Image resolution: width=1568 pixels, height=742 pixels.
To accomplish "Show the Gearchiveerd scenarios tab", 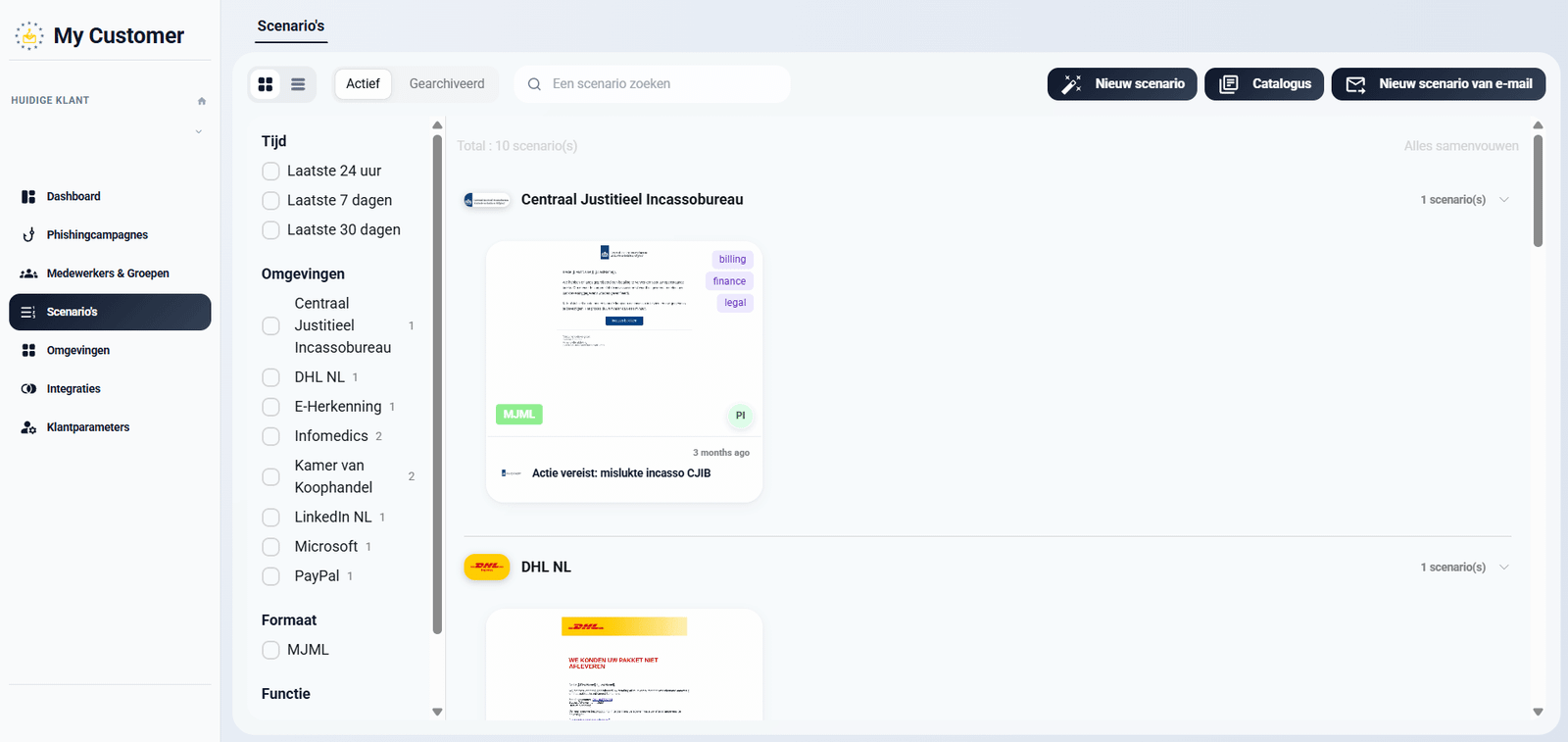I will (x=447, y=84).
